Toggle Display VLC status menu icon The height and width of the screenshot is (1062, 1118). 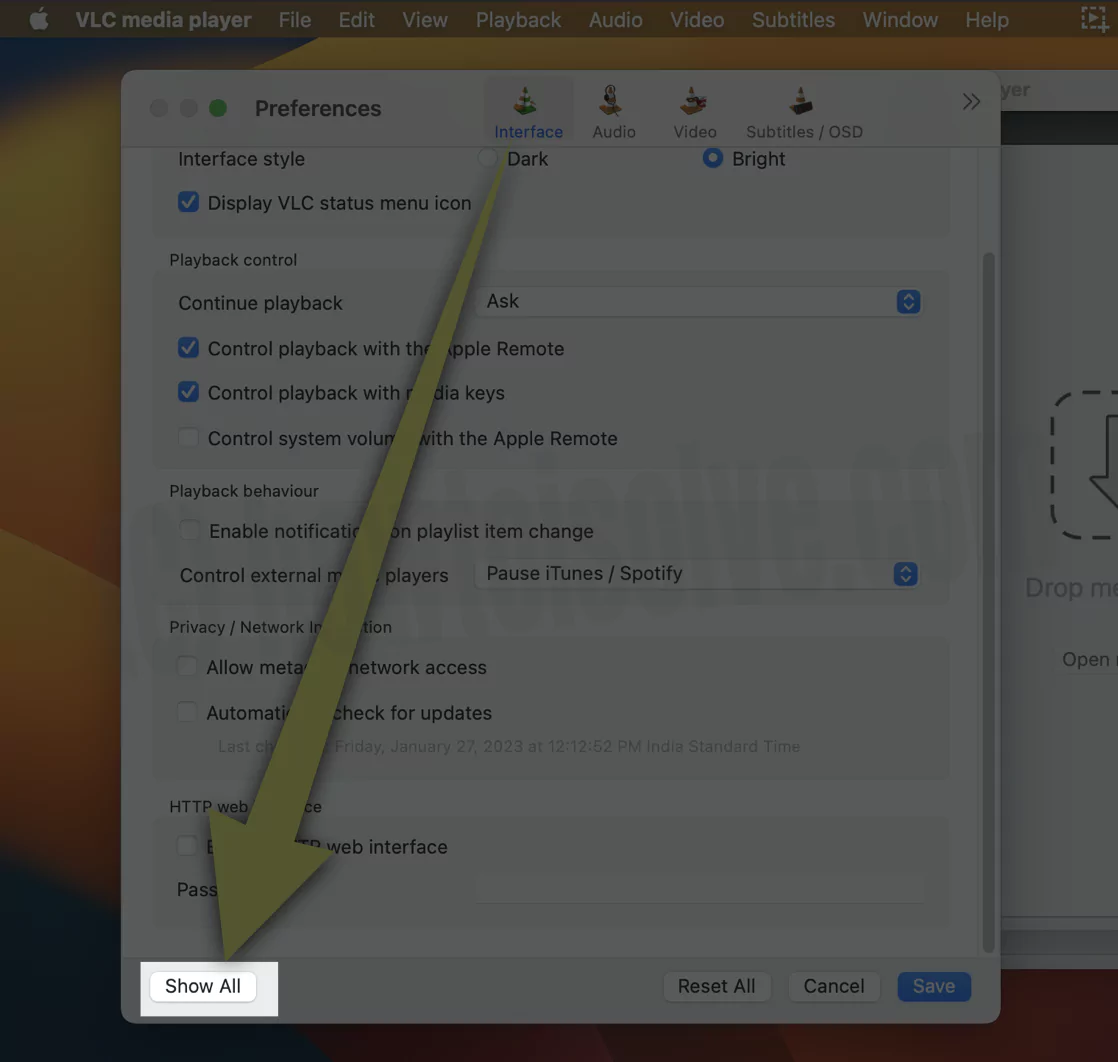188,202
